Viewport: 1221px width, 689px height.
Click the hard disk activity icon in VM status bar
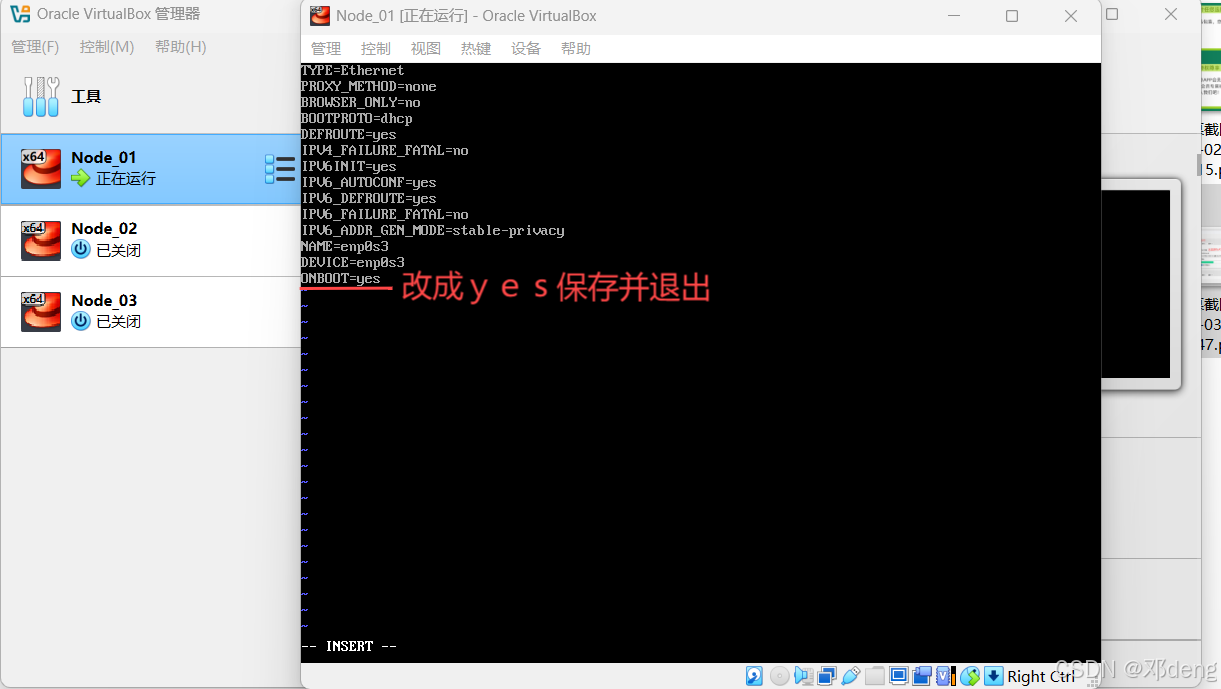tap(754, 676)
